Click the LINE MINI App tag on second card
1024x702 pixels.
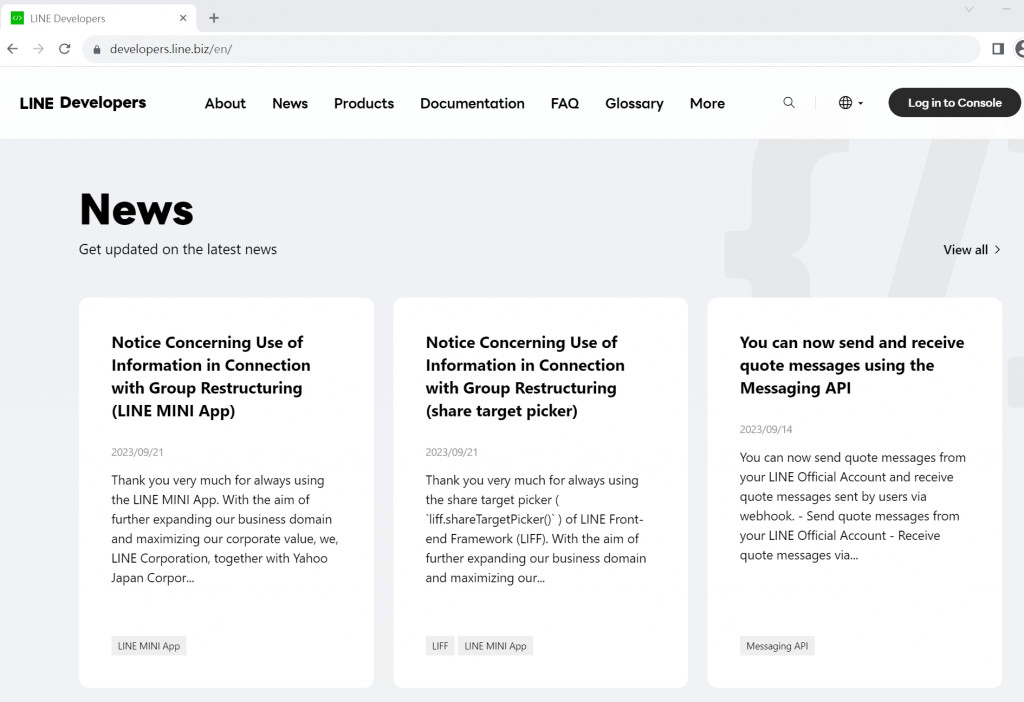pos(495,646)
